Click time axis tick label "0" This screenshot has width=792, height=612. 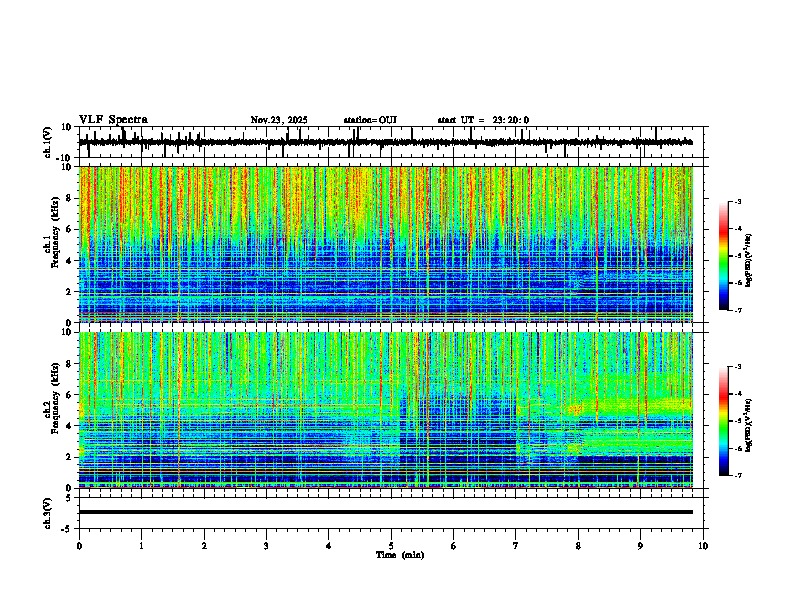click(79, 546)
